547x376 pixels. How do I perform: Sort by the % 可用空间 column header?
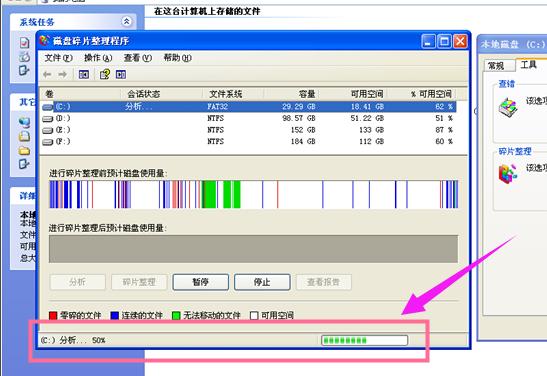(x=421, y=94)
